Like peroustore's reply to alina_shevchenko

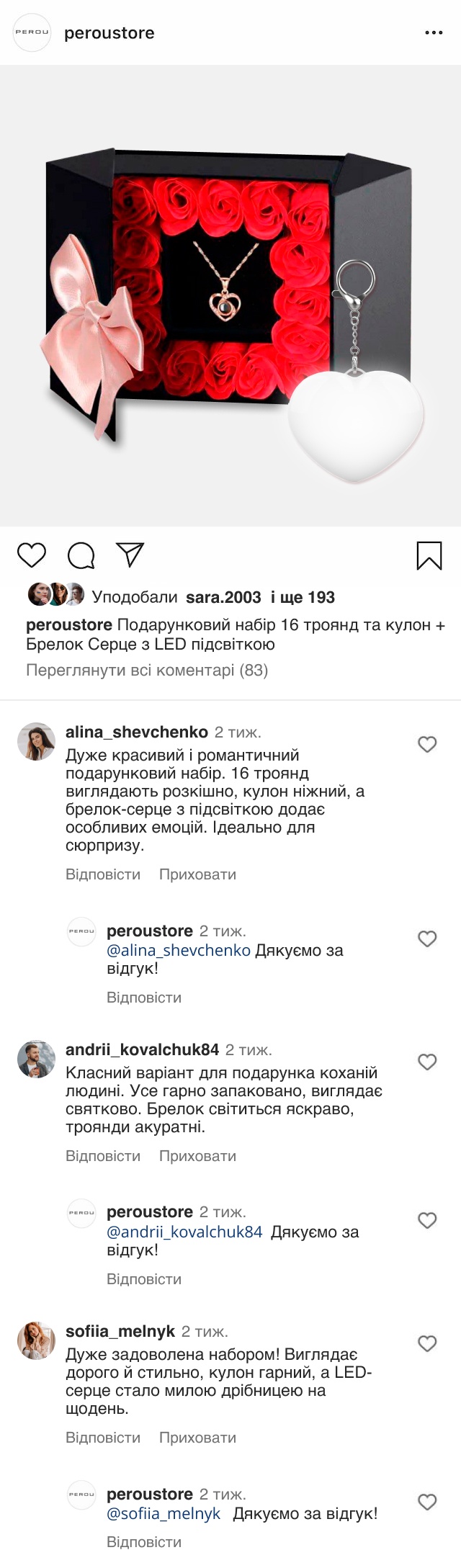point(428,938)
